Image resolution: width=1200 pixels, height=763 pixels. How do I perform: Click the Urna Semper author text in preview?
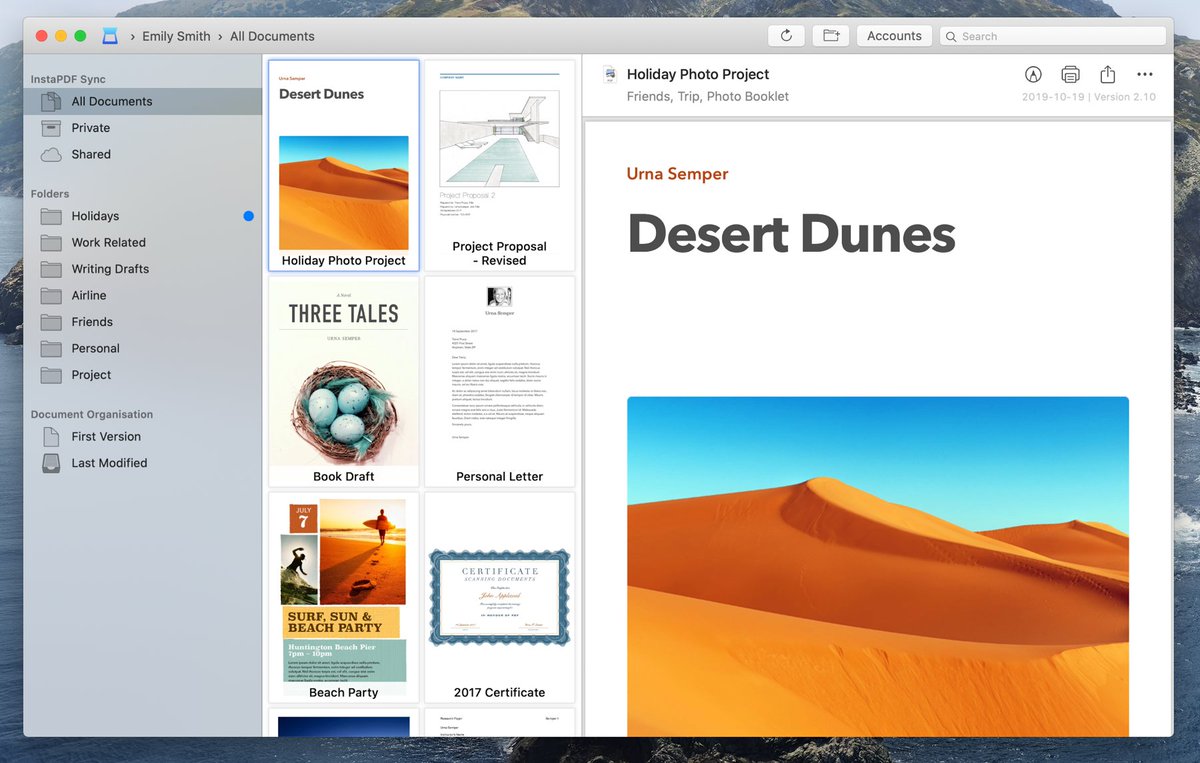tap(677, 174)
